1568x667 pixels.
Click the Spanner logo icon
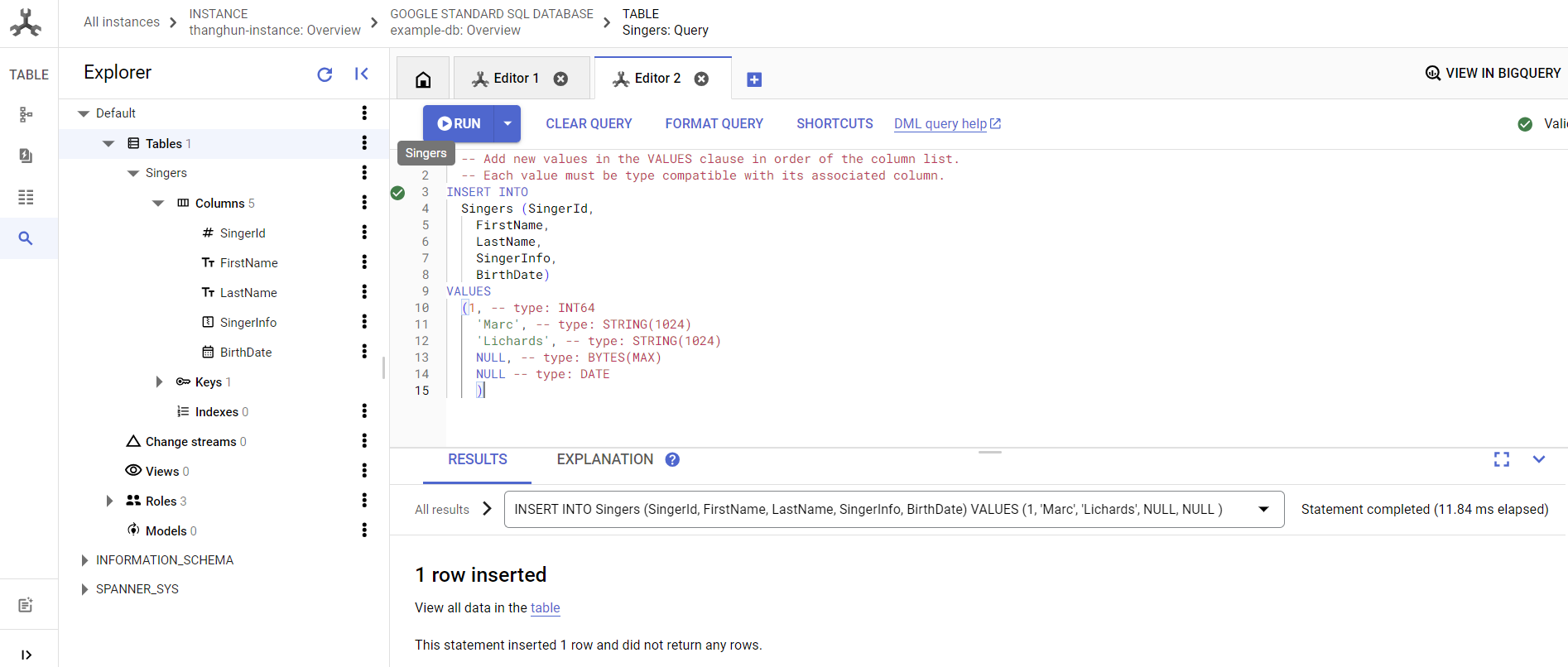point(26,23)
